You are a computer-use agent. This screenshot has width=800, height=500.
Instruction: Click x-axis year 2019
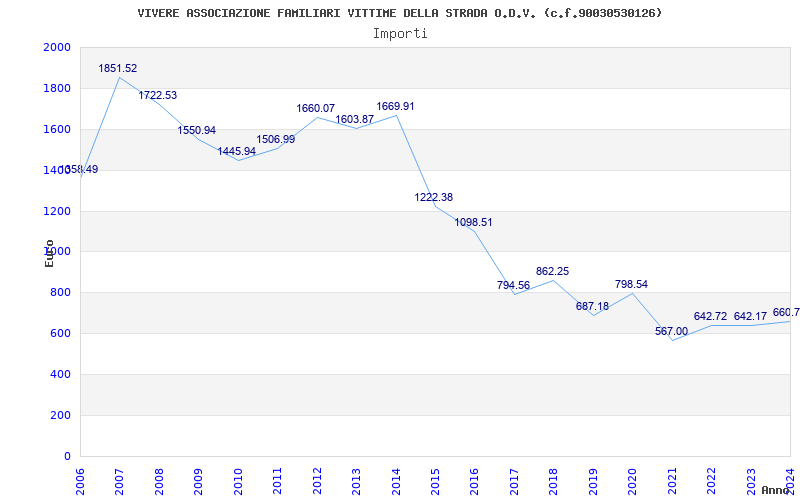pos(593,481)
